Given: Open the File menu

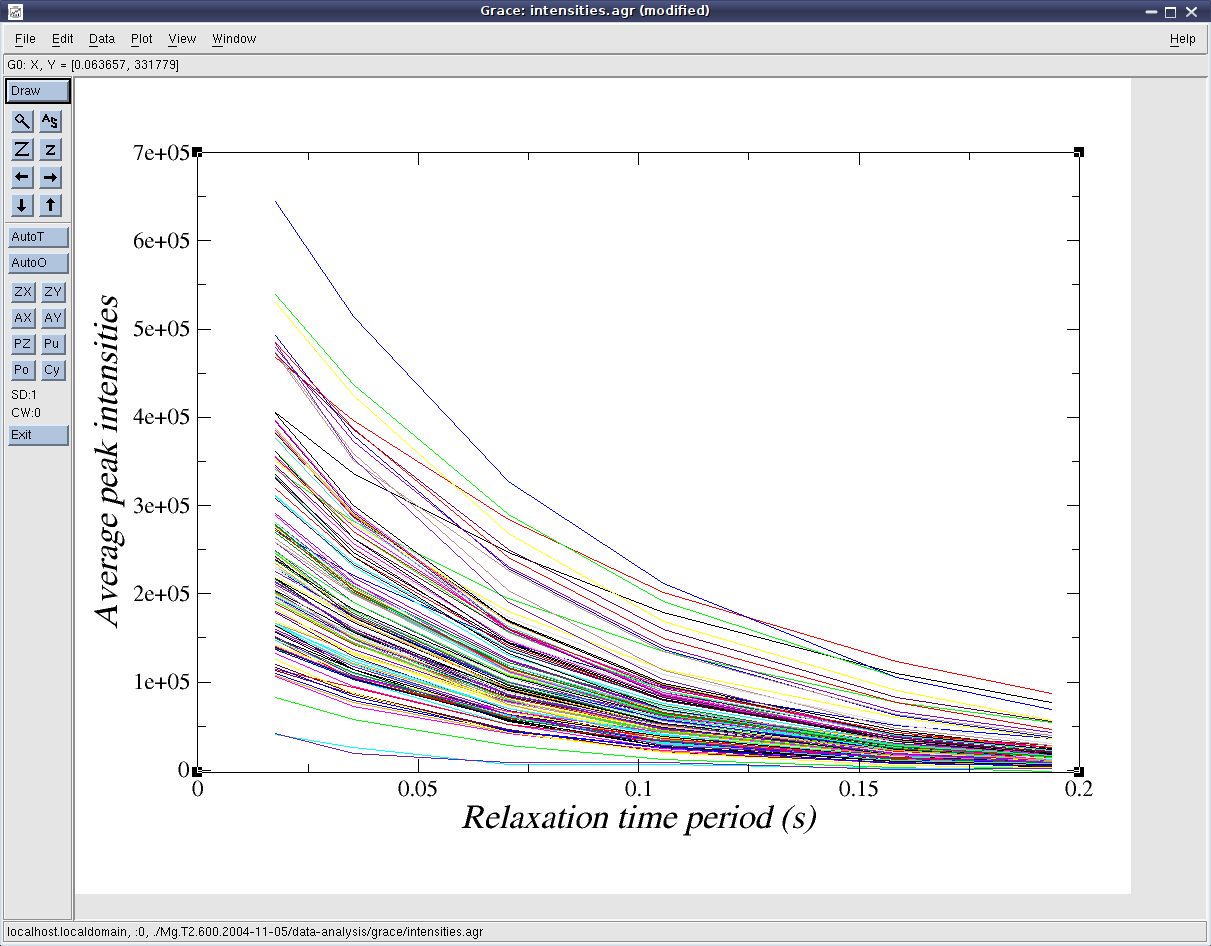Looking at the screenshot, I should 25,39.
